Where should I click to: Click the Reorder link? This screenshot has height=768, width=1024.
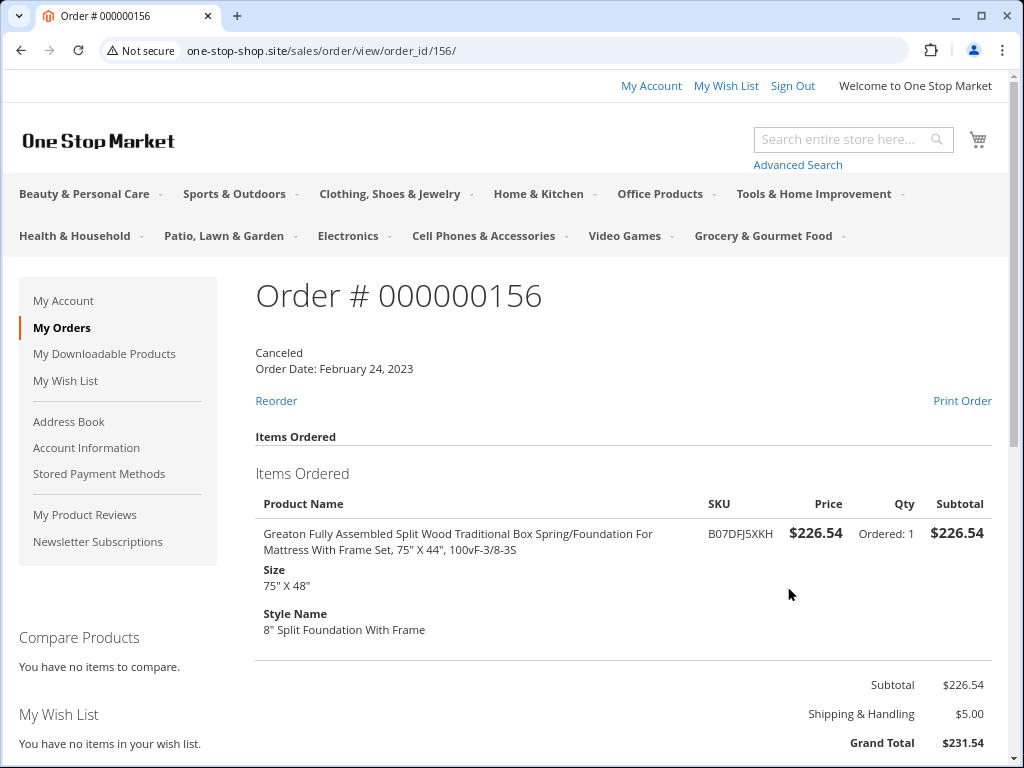(276, 401)
